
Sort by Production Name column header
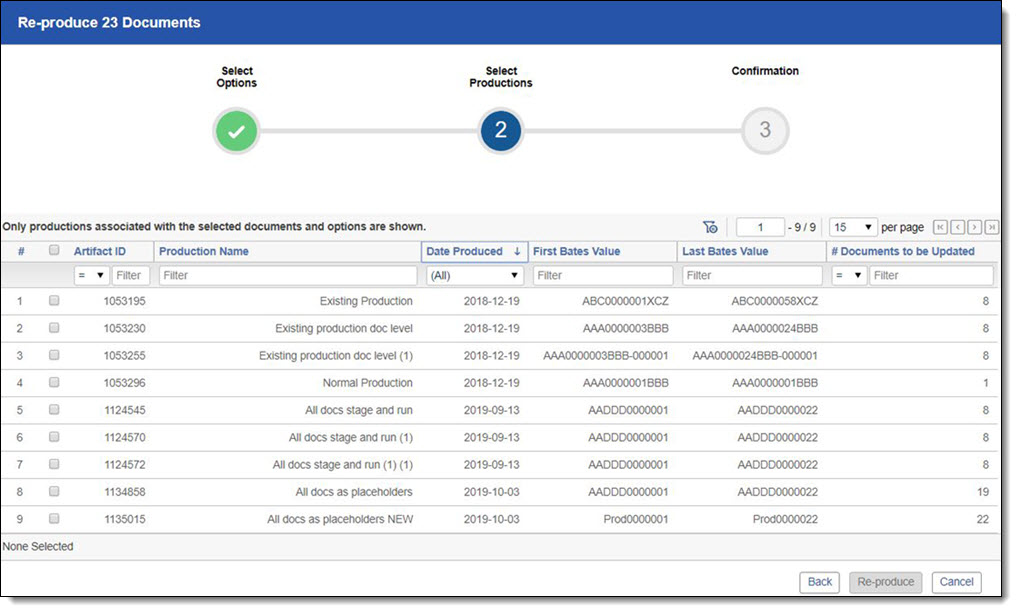tap(204, 251)
